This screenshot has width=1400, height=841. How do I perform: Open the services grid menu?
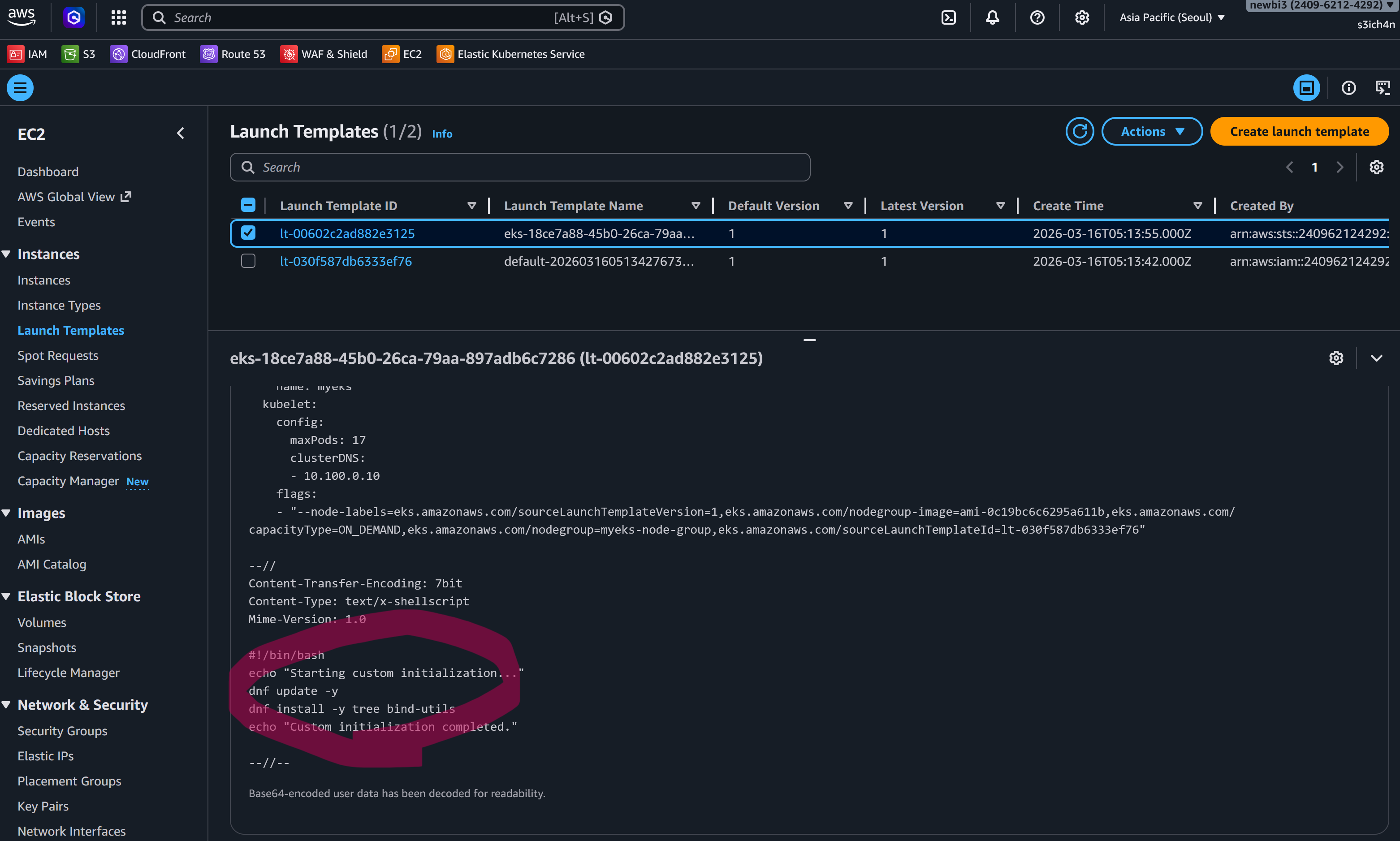(118, 17)
